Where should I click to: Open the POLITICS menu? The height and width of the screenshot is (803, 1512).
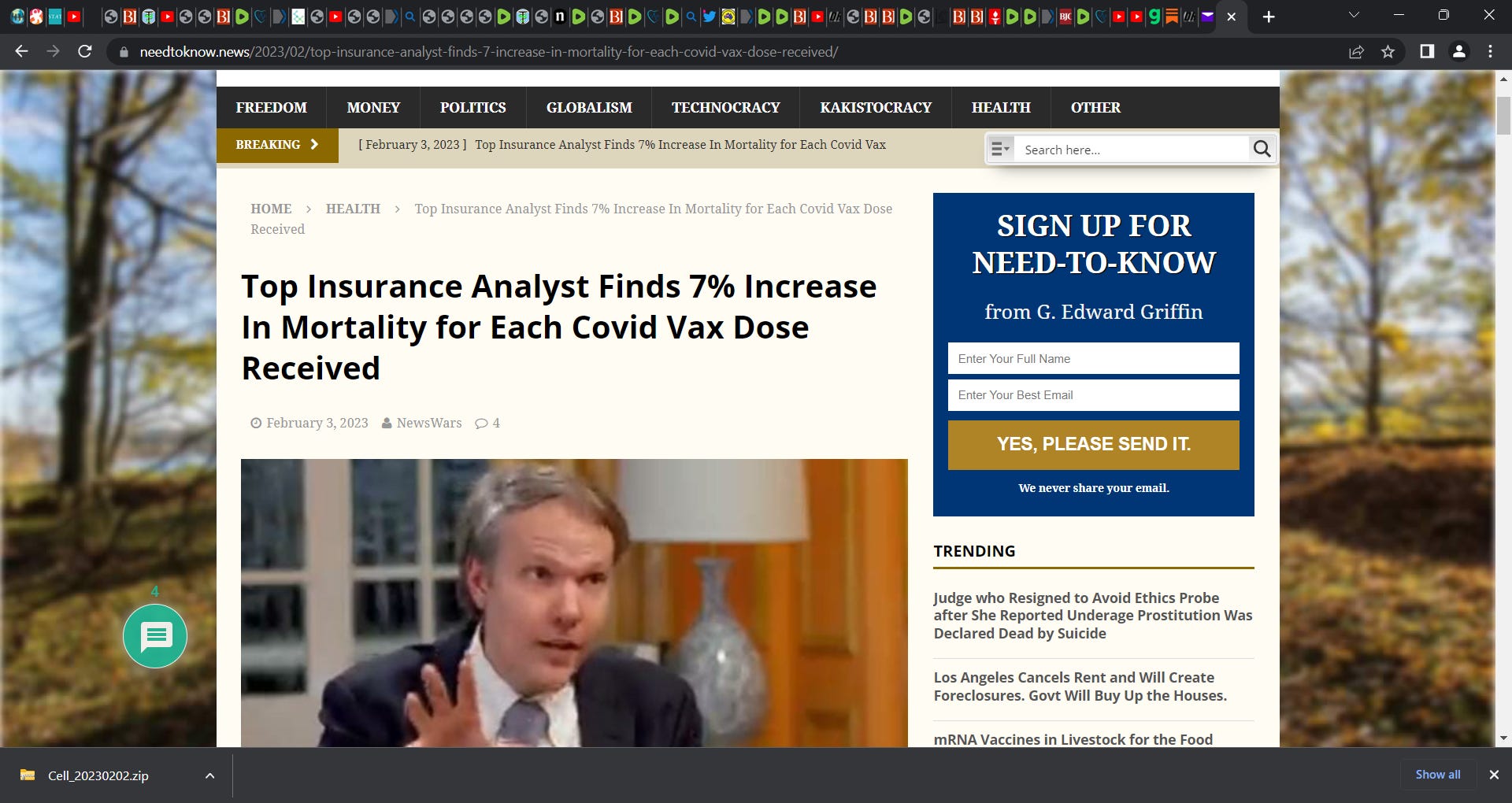(473, 108)
